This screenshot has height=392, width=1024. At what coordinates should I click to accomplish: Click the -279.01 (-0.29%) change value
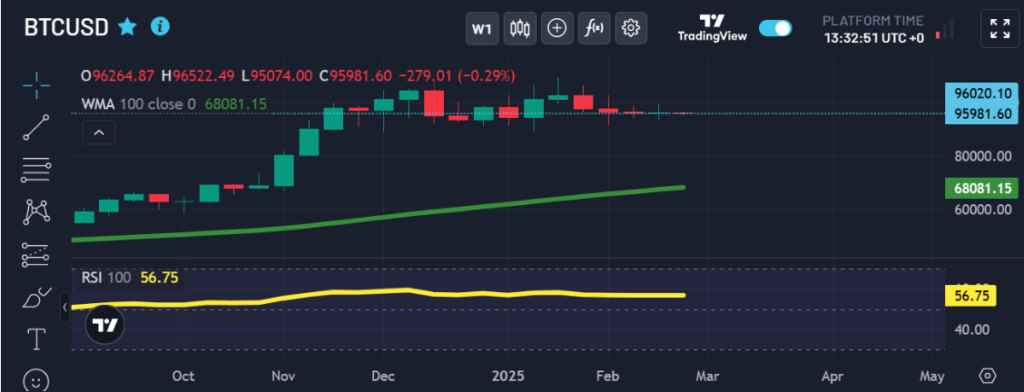click(x=456, y=76)
